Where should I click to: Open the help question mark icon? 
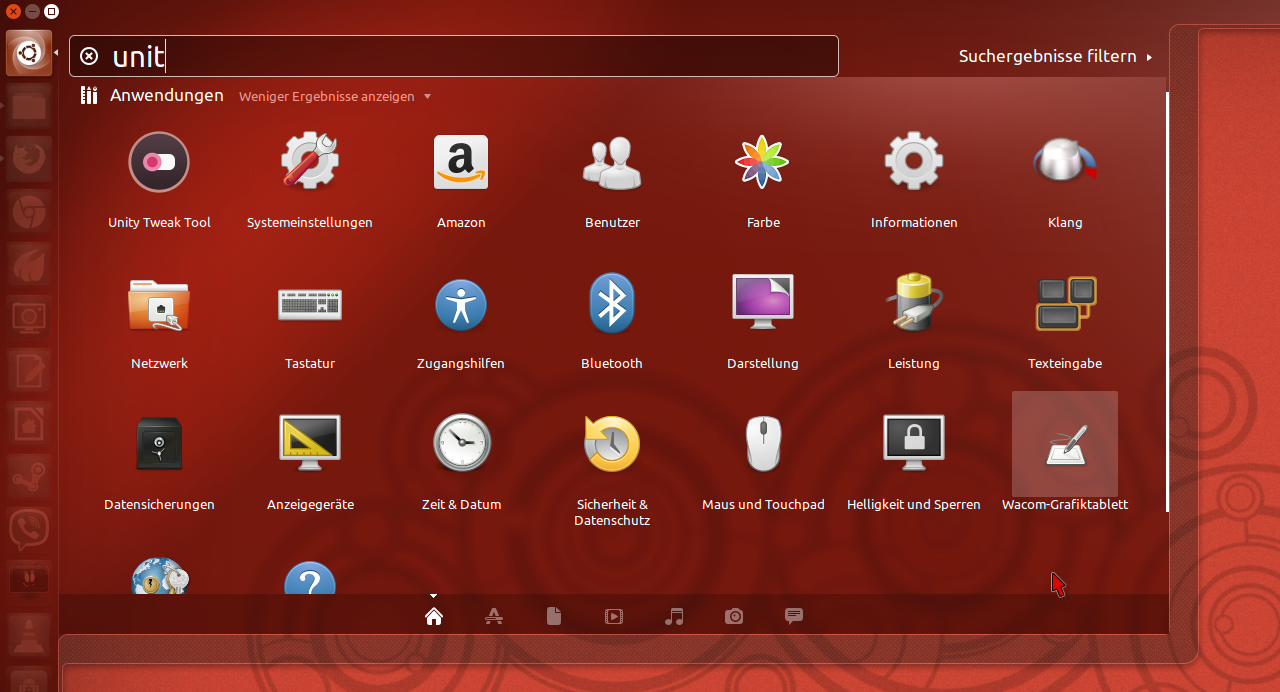pyautogui.click(x=310, y=577)
